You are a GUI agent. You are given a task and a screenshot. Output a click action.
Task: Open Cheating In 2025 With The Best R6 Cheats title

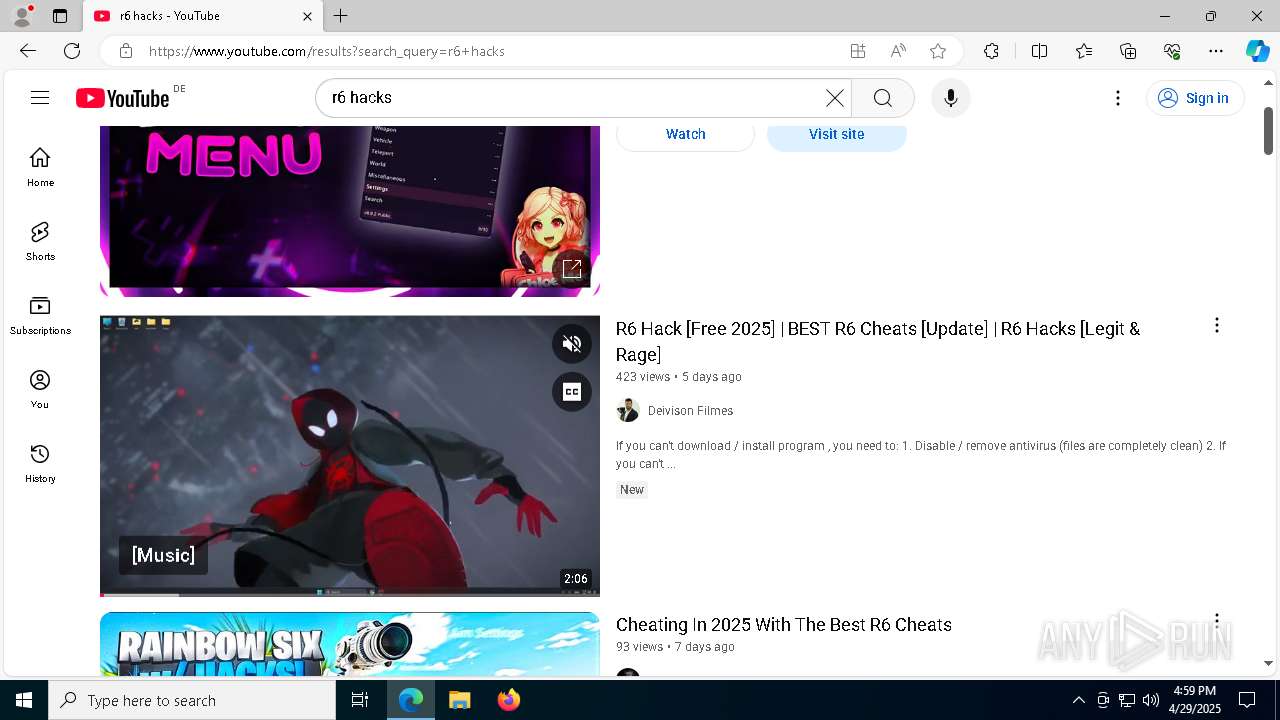click(x=783, y=625)
